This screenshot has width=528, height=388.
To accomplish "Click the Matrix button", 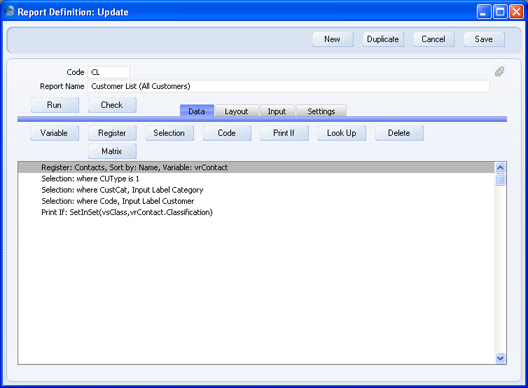I will tap(112, 151).
